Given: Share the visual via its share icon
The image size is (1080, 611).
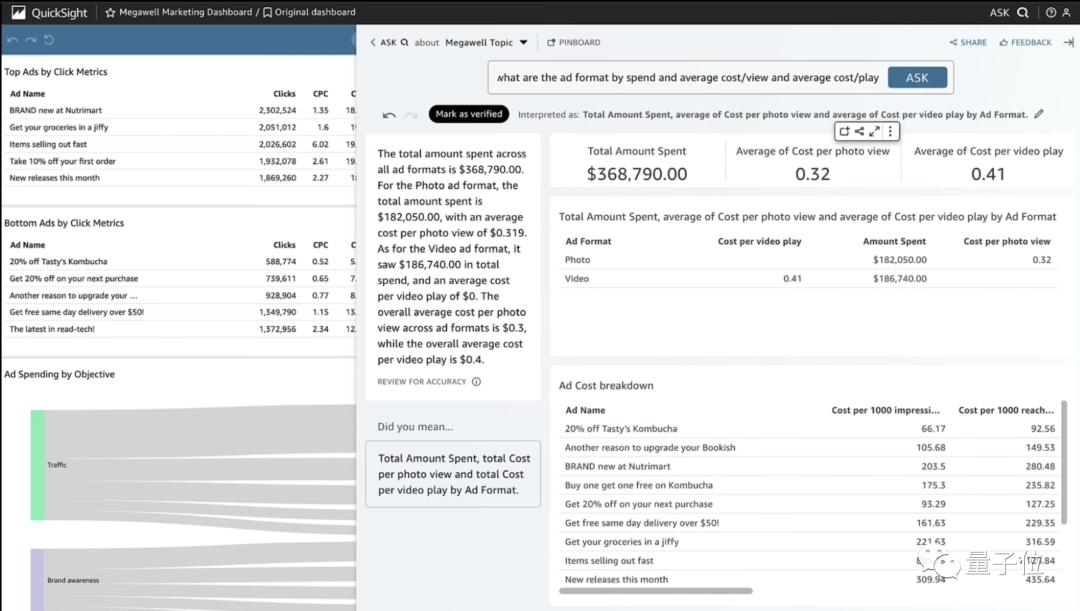Looking at the screenshot, I should (x=860, y=131).
